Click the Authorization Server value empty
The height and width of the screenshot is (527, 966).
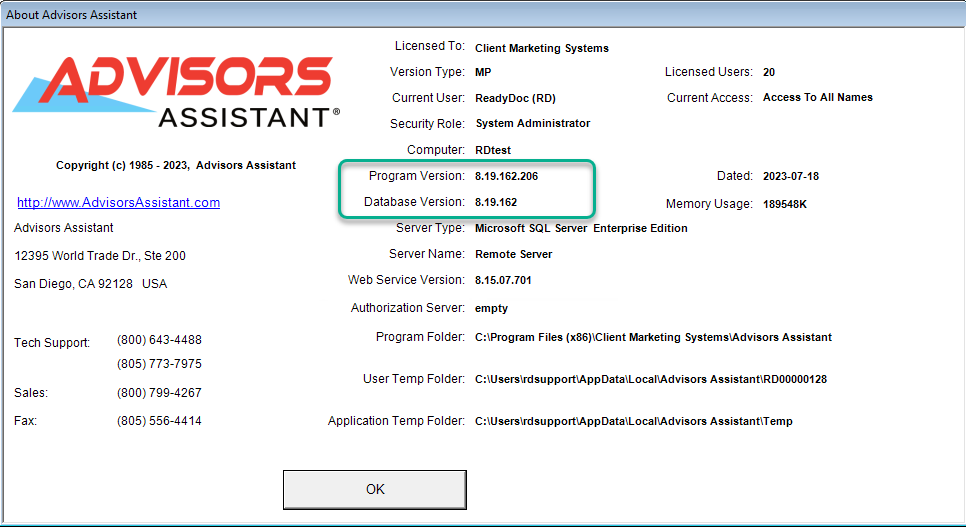click(491, 308)
